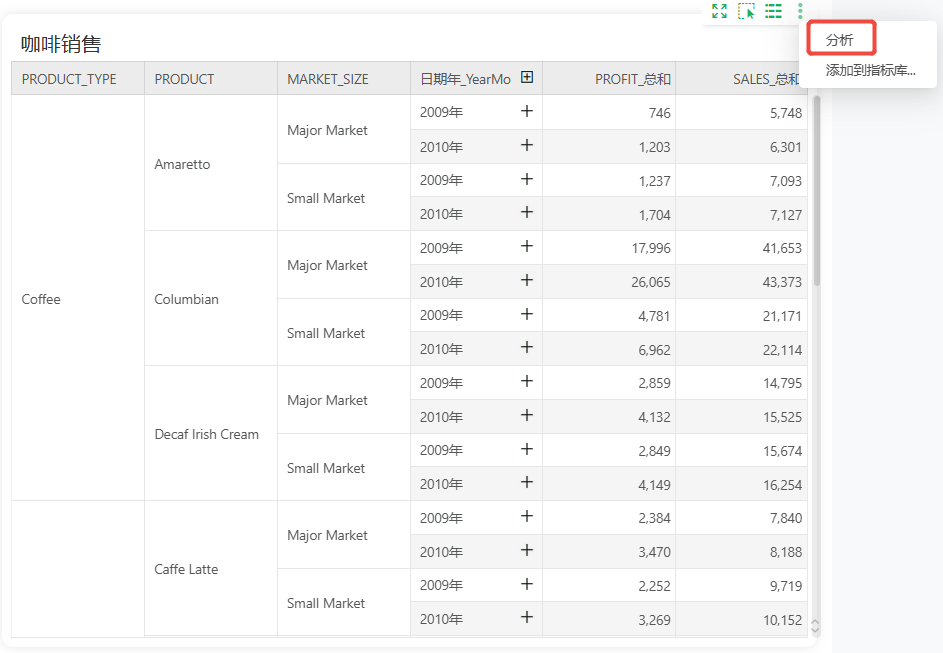The width and height of the screenshot is (943, 653).
Task: Click sales value 41,653
Action: 782,248
